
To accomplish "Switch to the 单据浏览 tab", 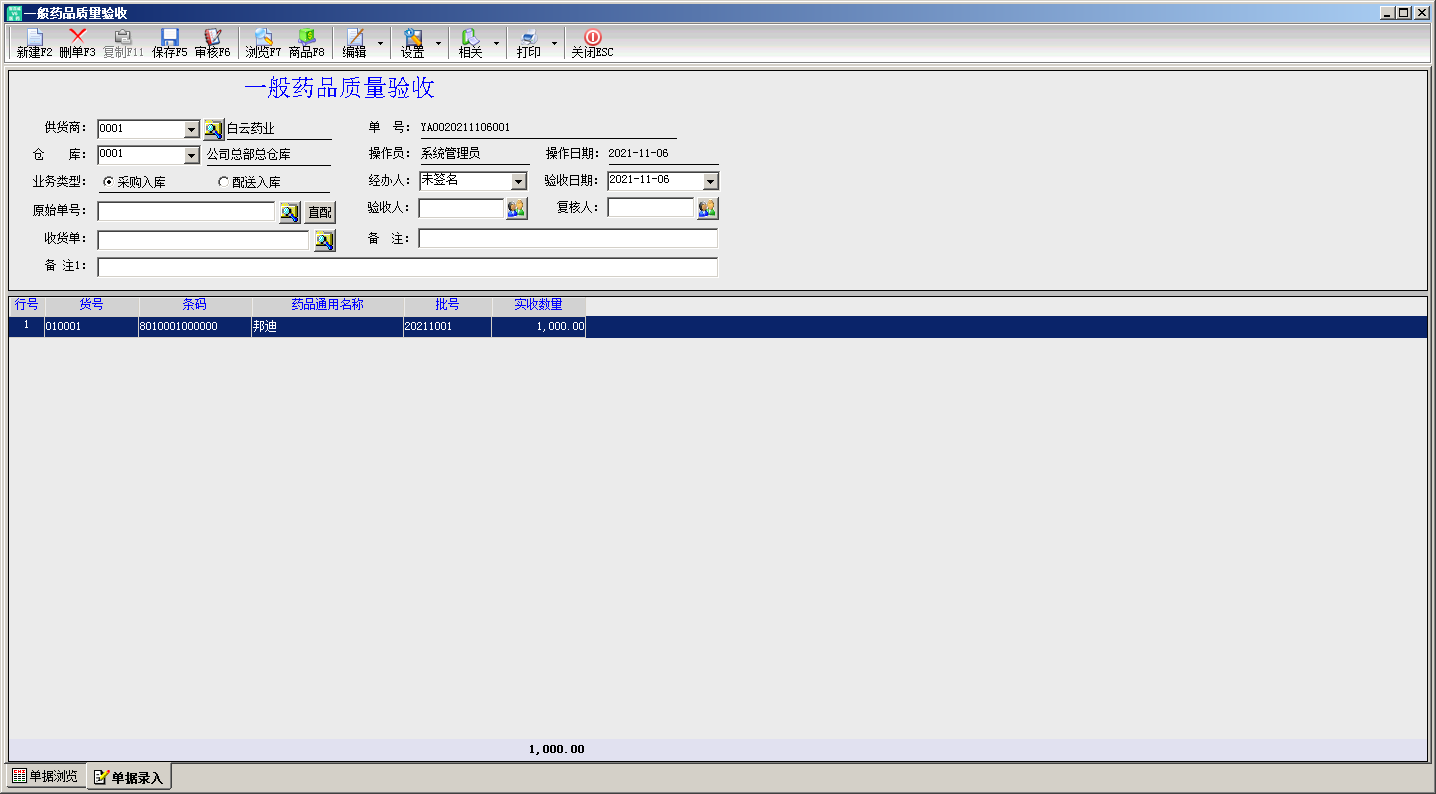I will [45, 777].
